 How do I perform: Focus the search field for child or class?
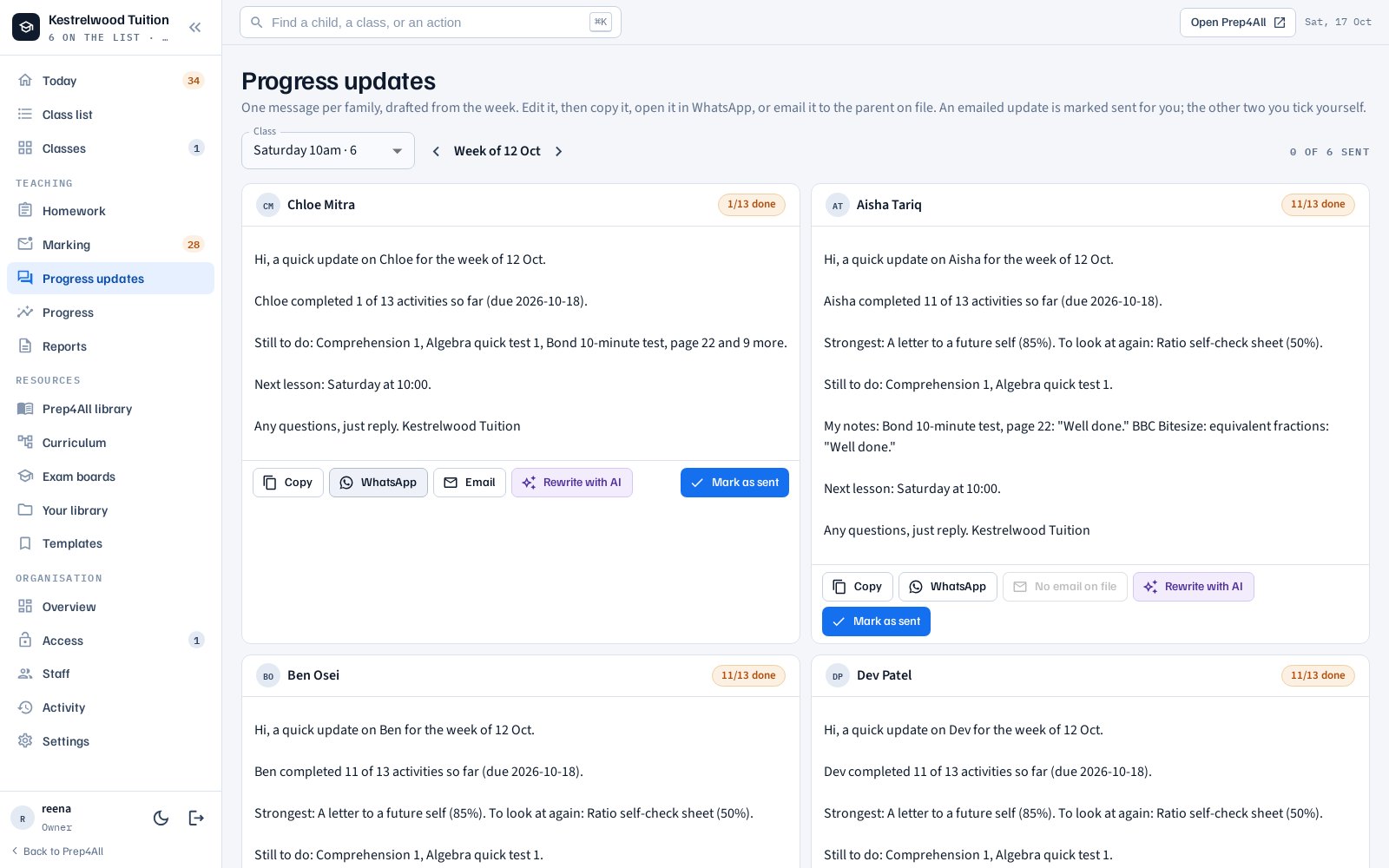click(x=431, y=23)
